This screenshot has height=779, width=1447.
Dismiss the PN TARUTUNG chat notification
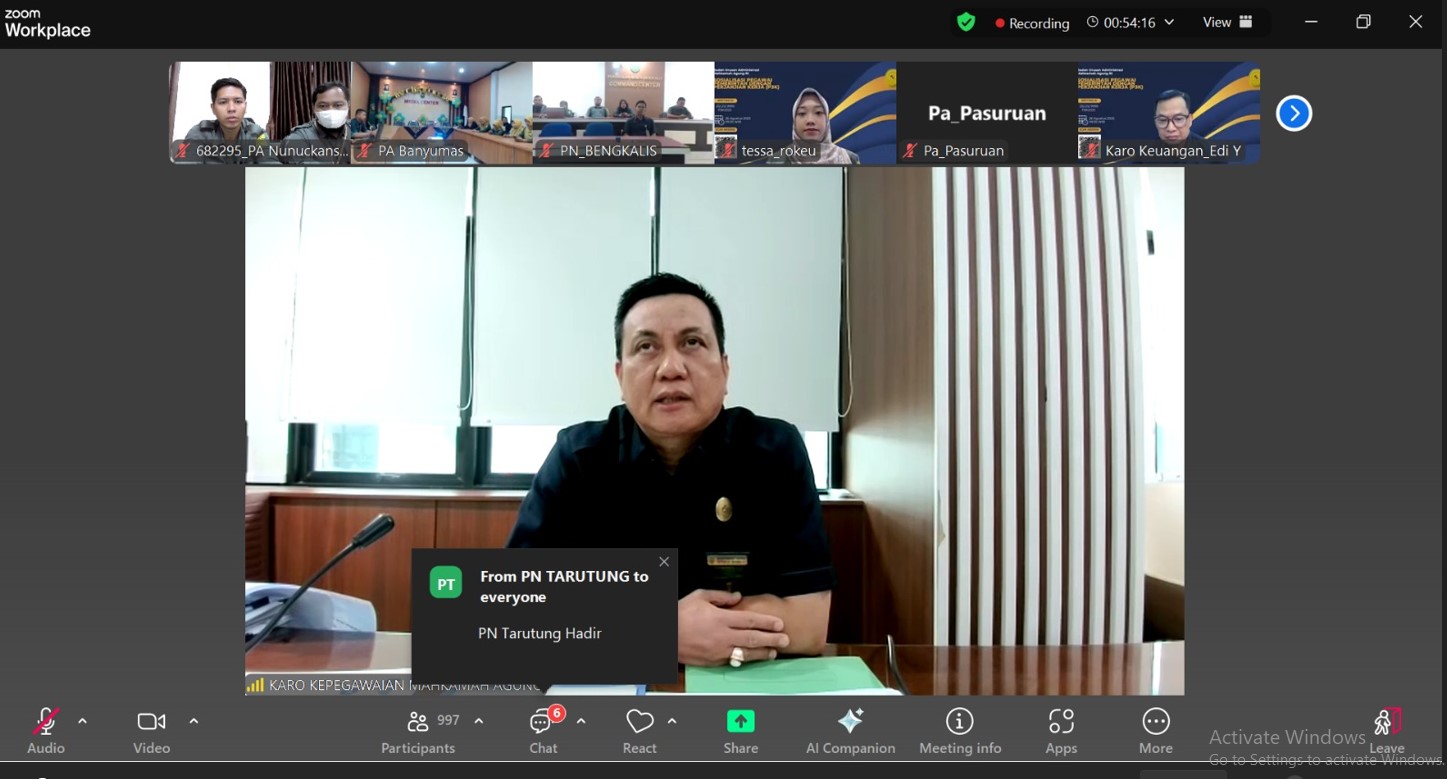click(x=664, y=562)
